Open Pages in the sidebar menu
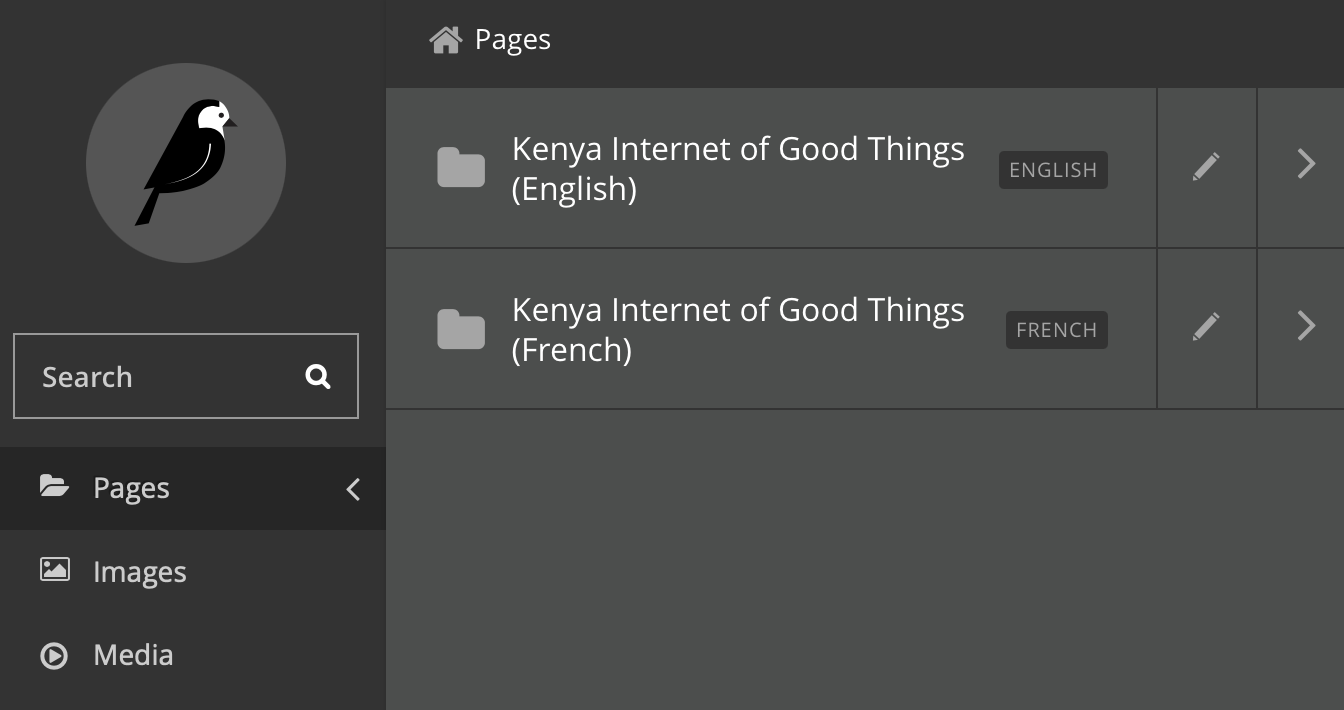This screenshot has width=1344, height=710. click(x=193, y=488)
